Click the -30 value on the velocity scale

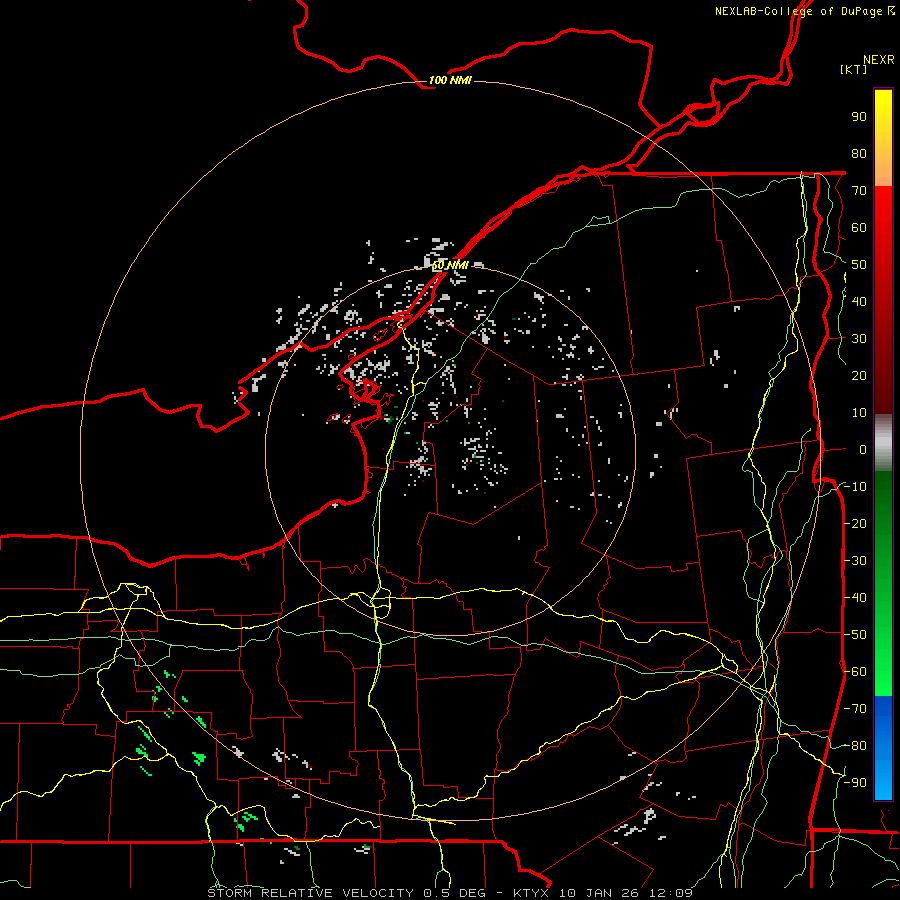(x=855, y=561)
